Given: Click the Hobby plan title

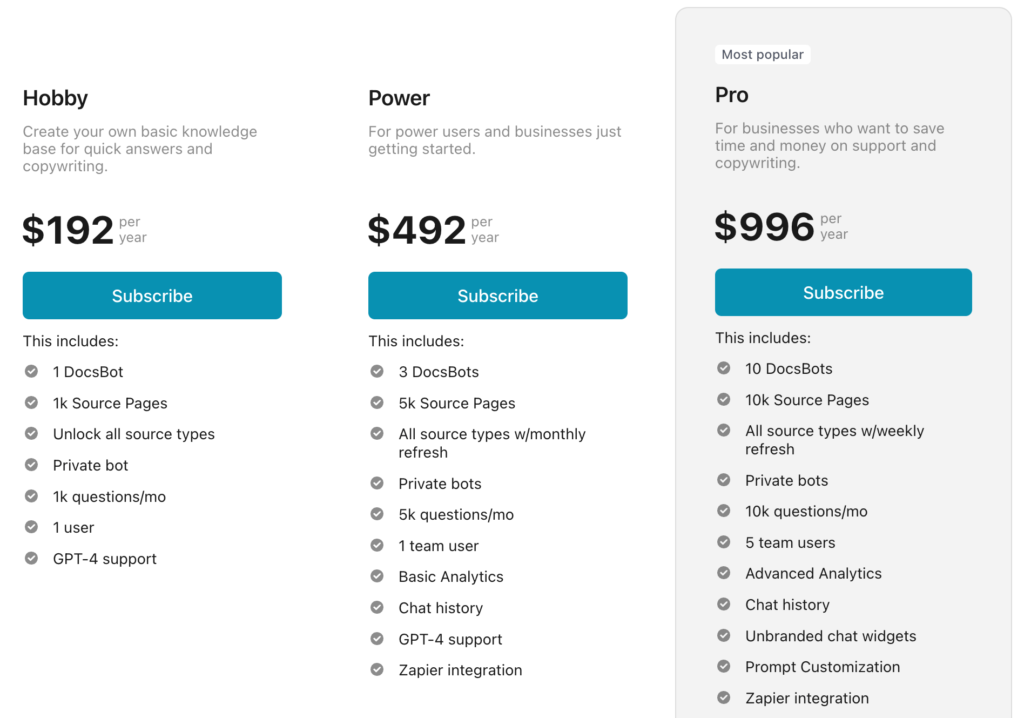Looking at the screenshot, I should (55, 98).
